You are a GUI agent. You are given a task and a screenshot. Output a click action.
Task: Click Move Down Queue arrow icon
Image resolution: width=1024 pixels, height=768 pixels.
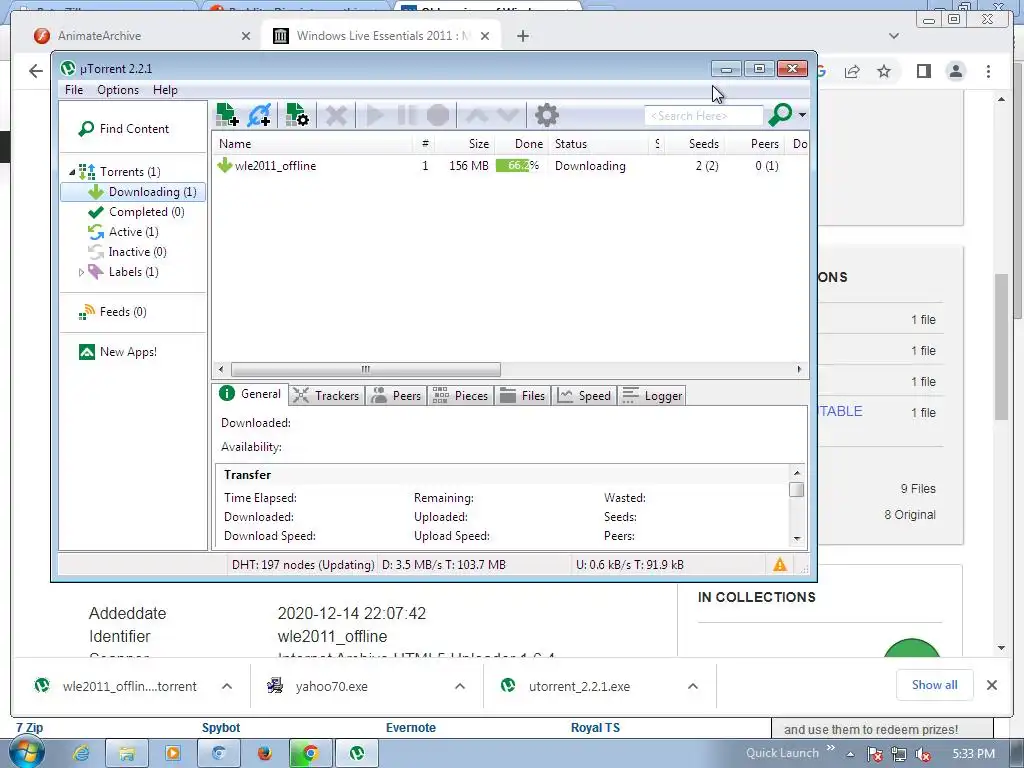[x=508, y=116]
